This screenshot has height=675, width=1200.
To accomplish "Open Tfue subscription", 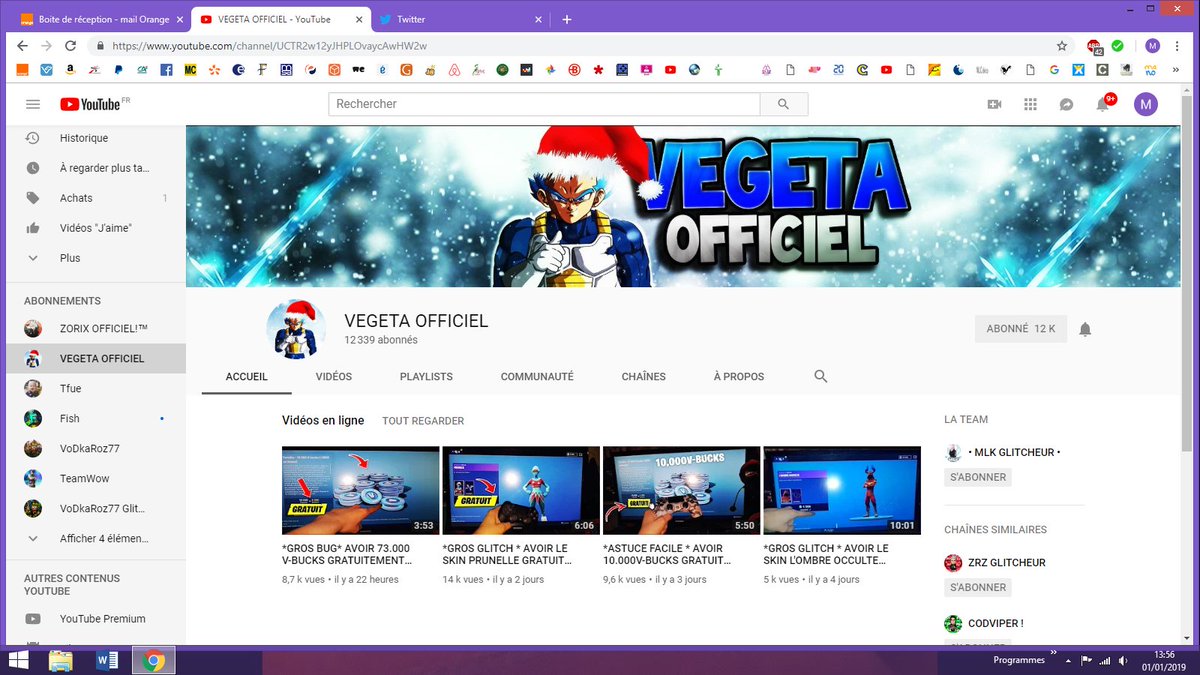I will 94,388.
